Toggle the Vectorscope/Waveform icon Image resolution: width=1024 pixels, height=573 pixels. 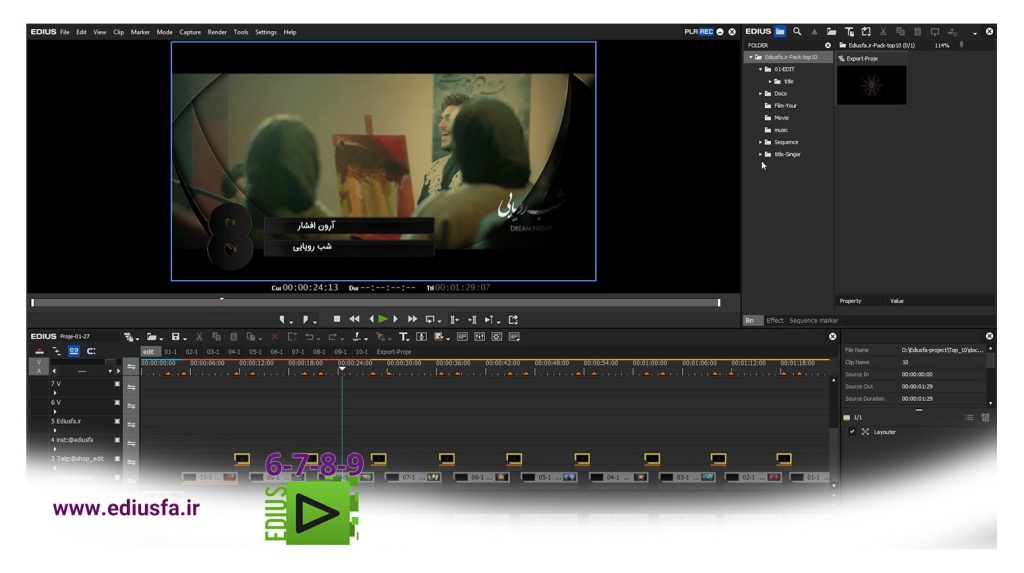pyautogui.click(x=496, y=337)
